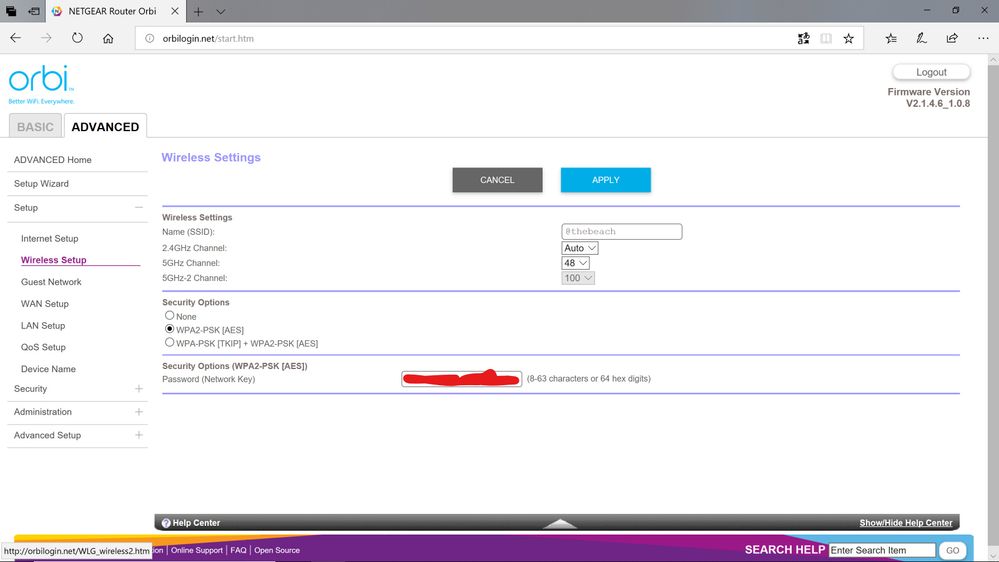
Task: Open the Share page icon
Action: 951,39
